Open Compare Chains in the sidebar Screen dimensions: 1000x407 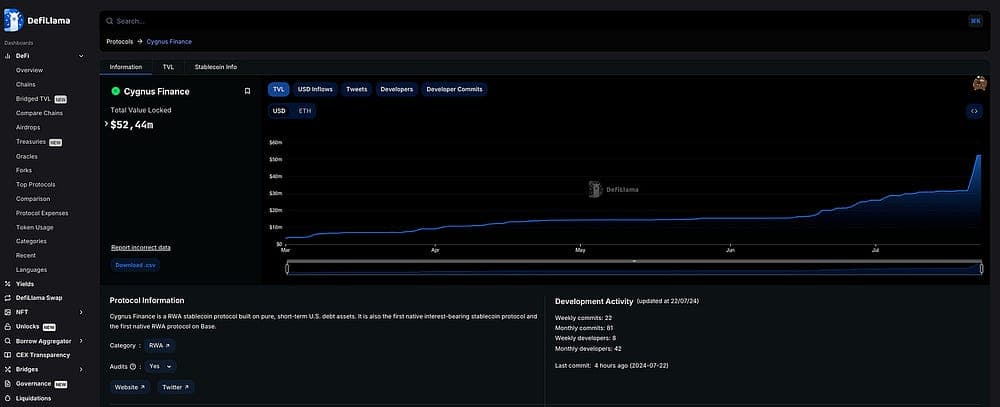click(x=39, y=113)
